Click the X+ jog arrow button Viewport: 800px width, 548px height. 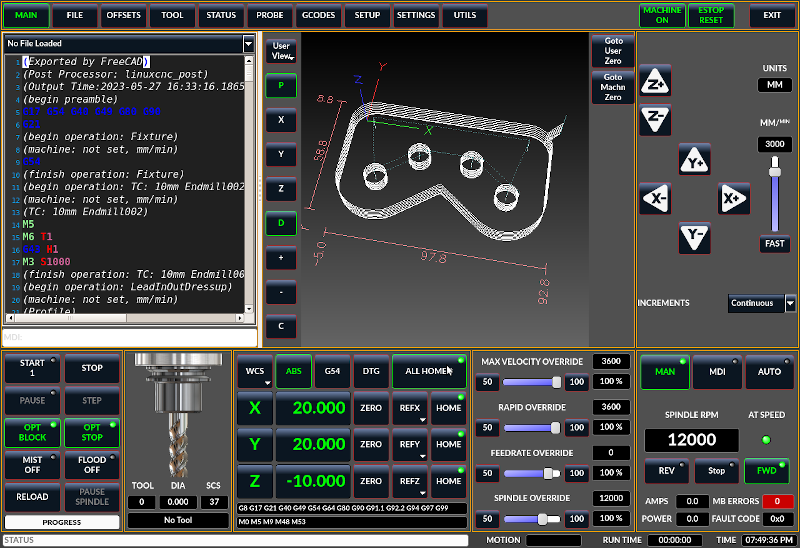coord(734,199)
